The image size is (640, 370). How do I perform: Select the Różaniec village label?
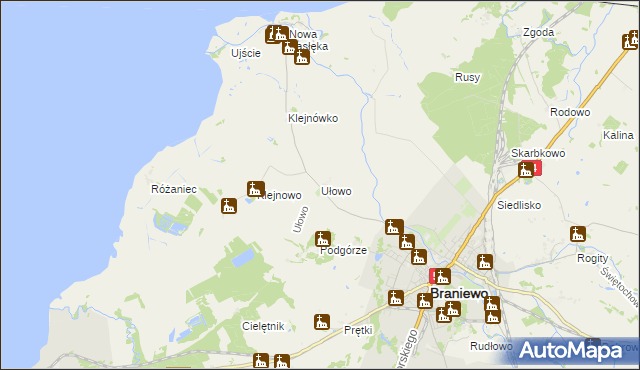tap(174, 189)
